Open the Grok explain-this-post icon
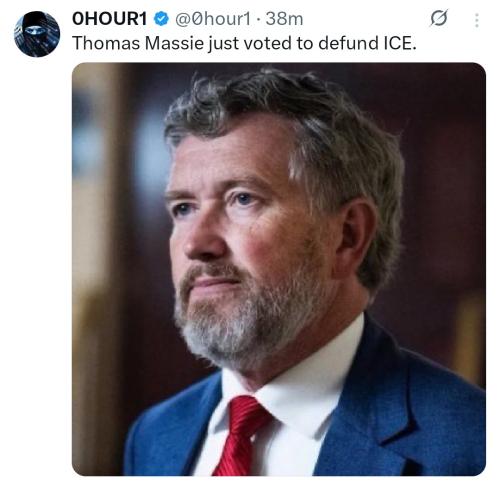500x486 pixels. click(x=439, y=19)
